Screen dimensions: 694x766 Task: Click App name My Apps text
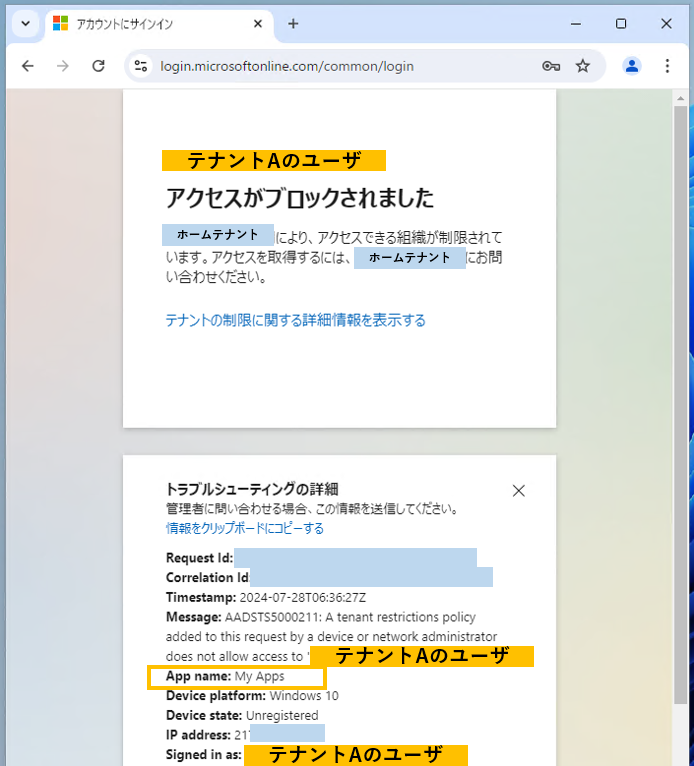click(225, 677)
